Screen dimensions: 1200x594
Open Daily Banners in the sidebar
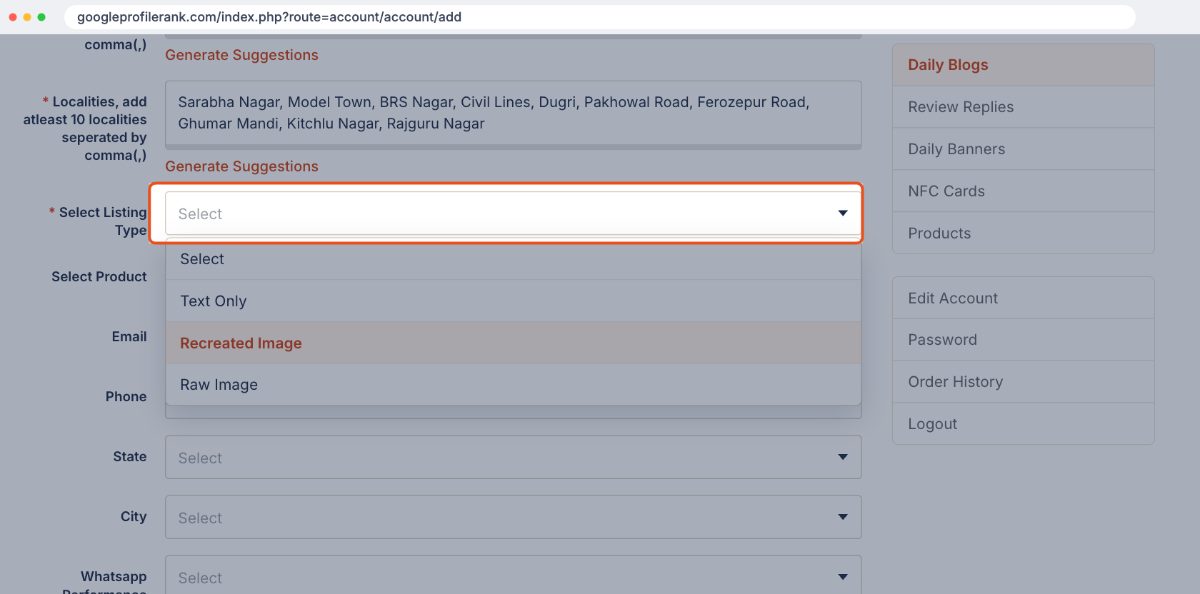[x=1023, y=149]
